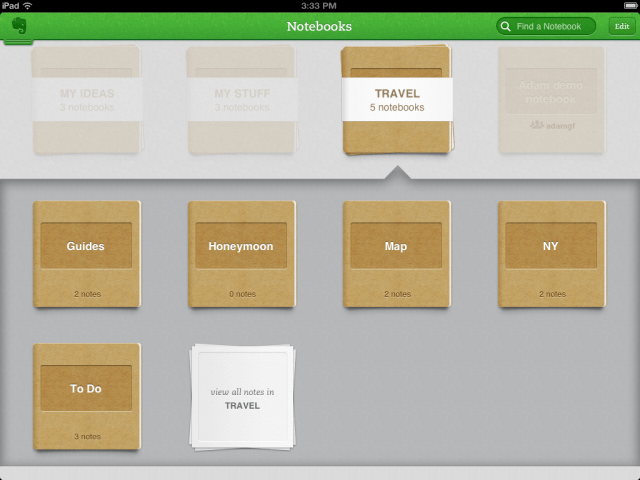Viewport: 640px width, 480px height.
Task: Tap the 3:33 PM clock
Action: (x=320, y=6)
